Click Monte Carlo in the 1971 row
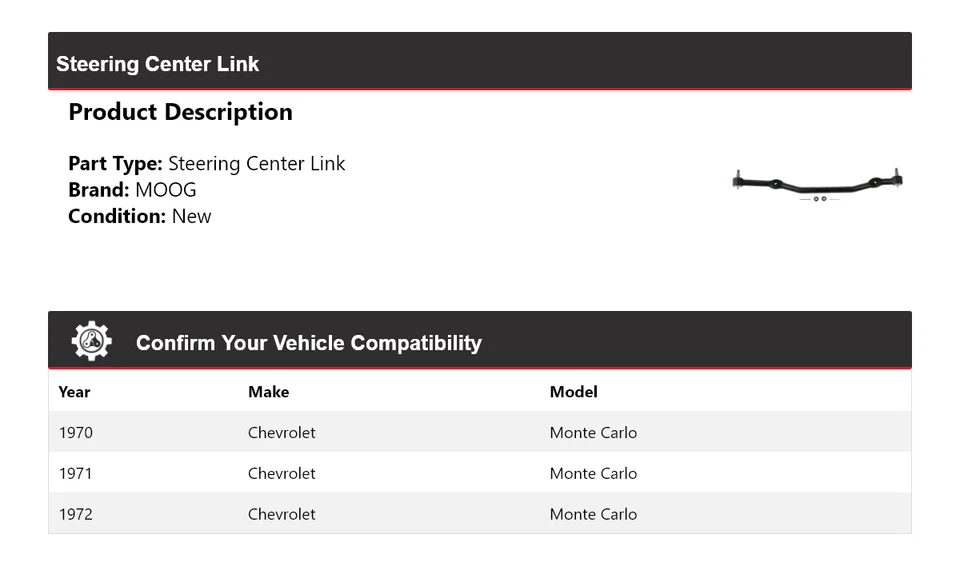This screenshot has width=960, height=566. click(x=593, y=473)
